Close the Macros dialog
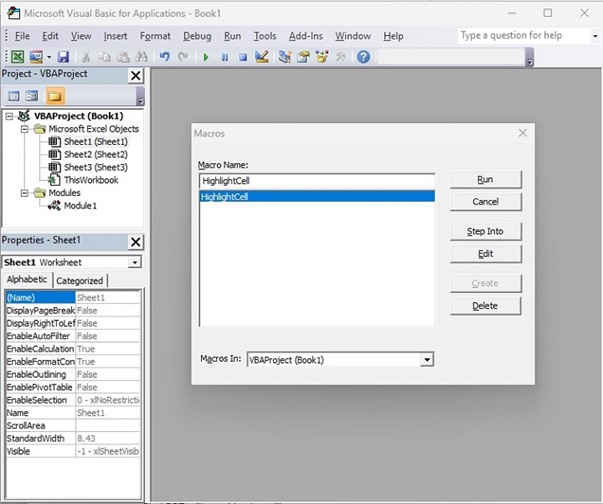Image resolution: width=603 pixels, height=504 pixels. click(523, 133)
